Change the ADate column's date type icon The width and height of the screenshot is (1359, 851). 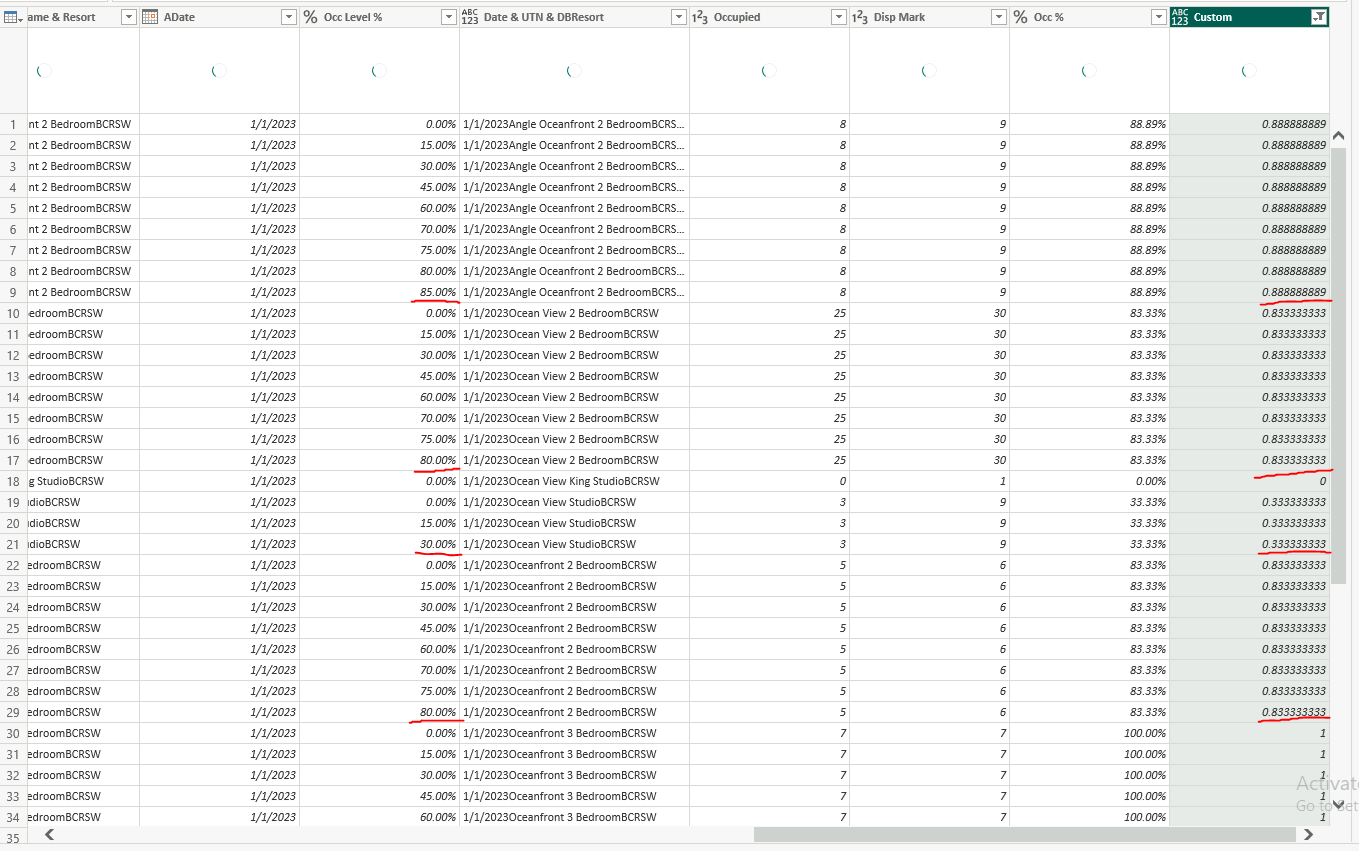pos(150,17)
